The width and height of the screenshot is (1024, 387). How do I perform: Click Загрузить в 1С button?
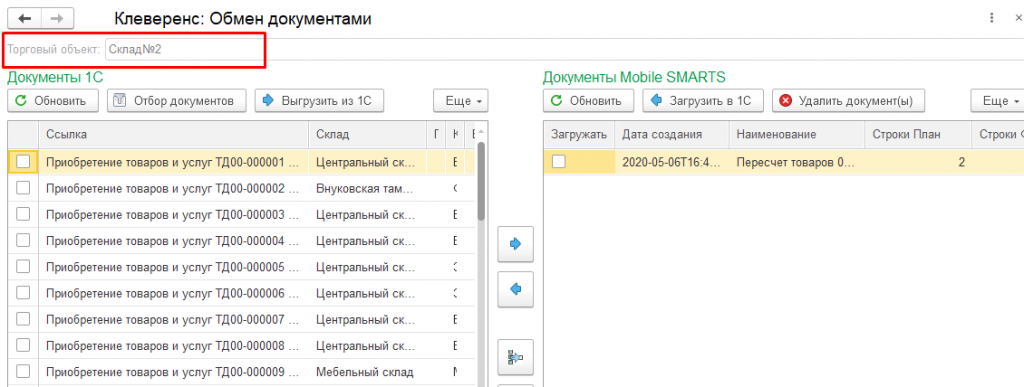(703, 101)
